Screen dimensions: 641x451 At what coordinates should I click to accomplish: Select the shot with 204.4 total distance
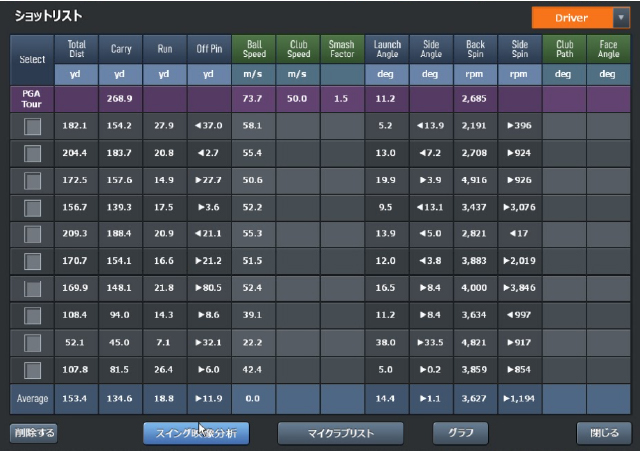[x=33, y=153]
